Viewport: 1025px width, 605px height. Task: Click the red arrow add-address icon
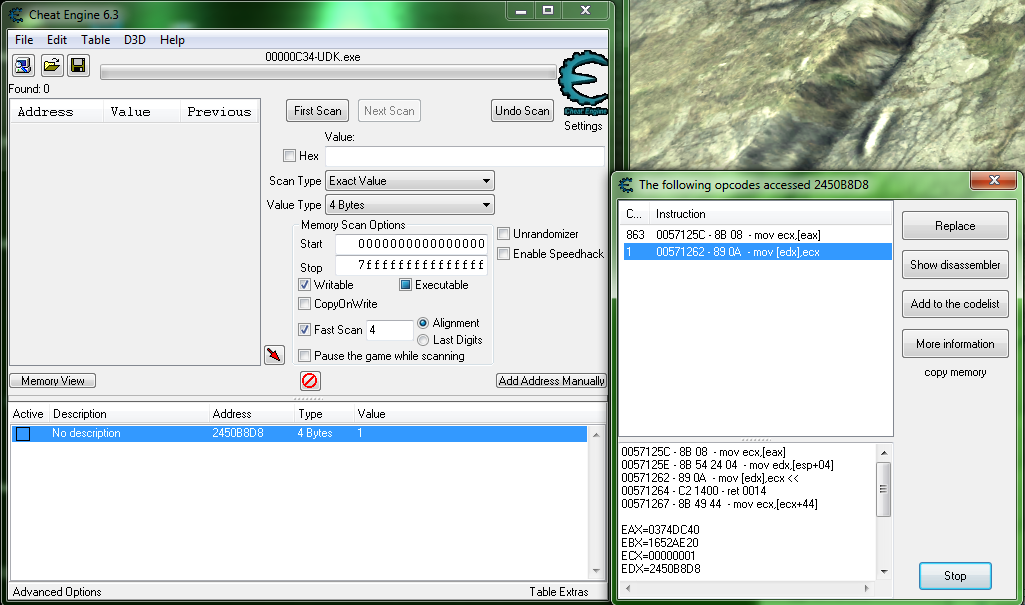point(274,355)
